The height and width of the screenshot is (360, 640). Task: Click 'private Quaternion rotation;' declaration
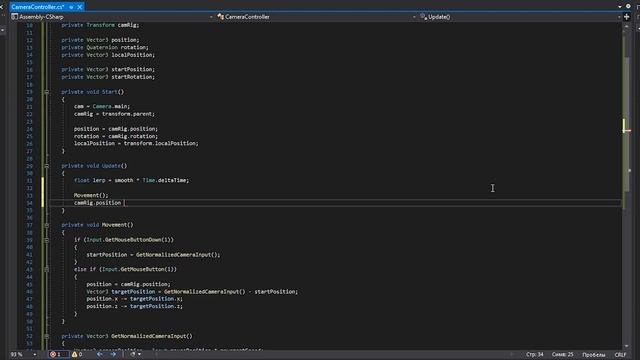coord(105,47)
